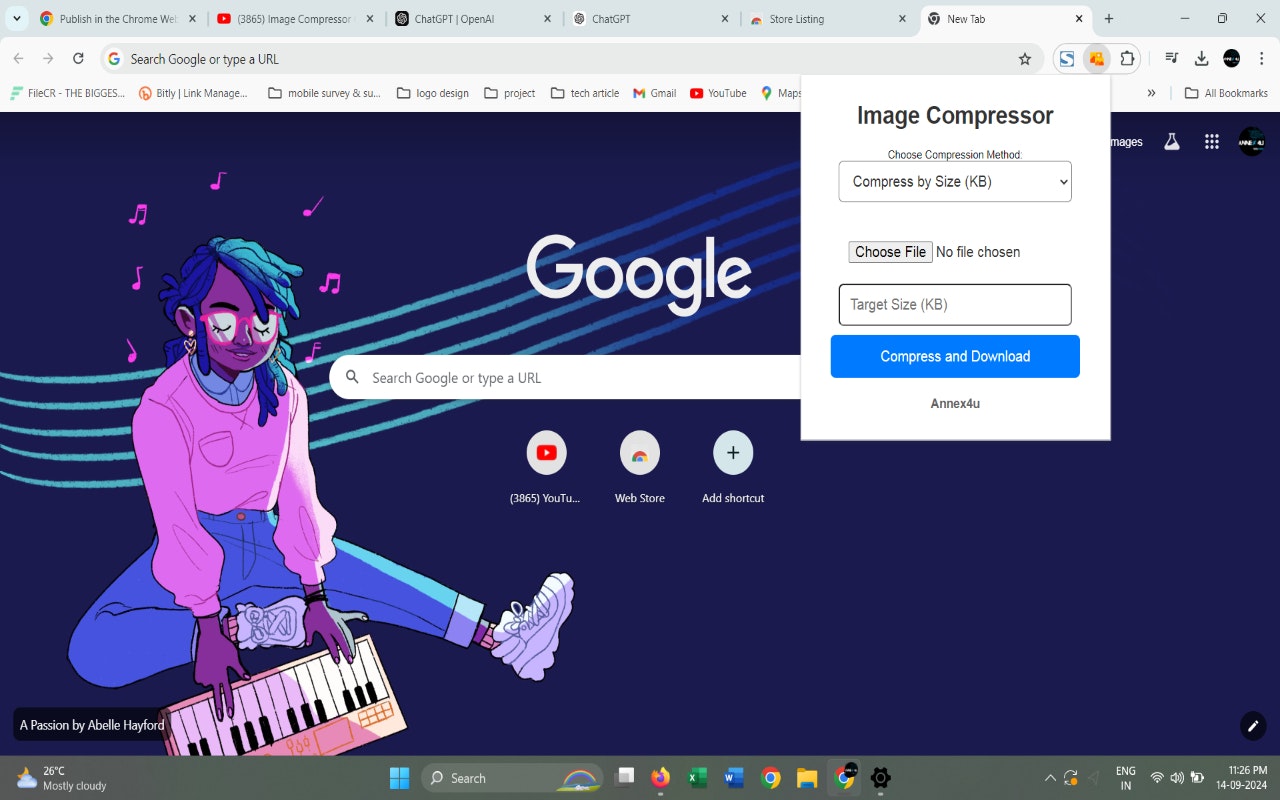Click the Choose File button

pos(889,251)
